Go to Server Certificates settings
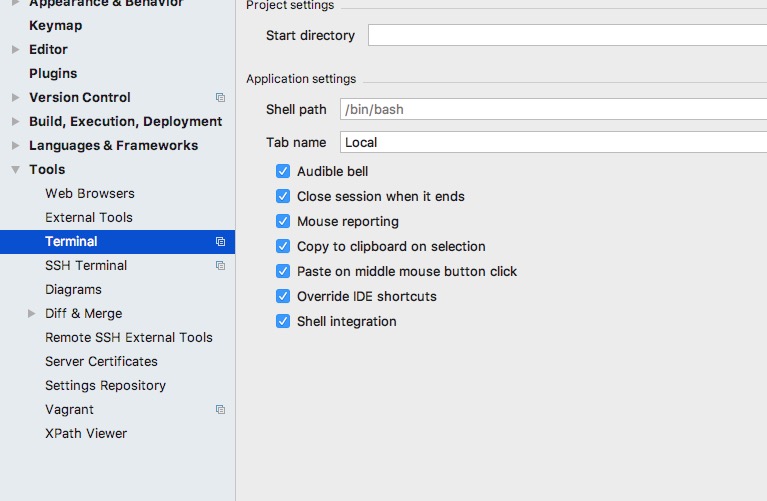 coord(101,361)
